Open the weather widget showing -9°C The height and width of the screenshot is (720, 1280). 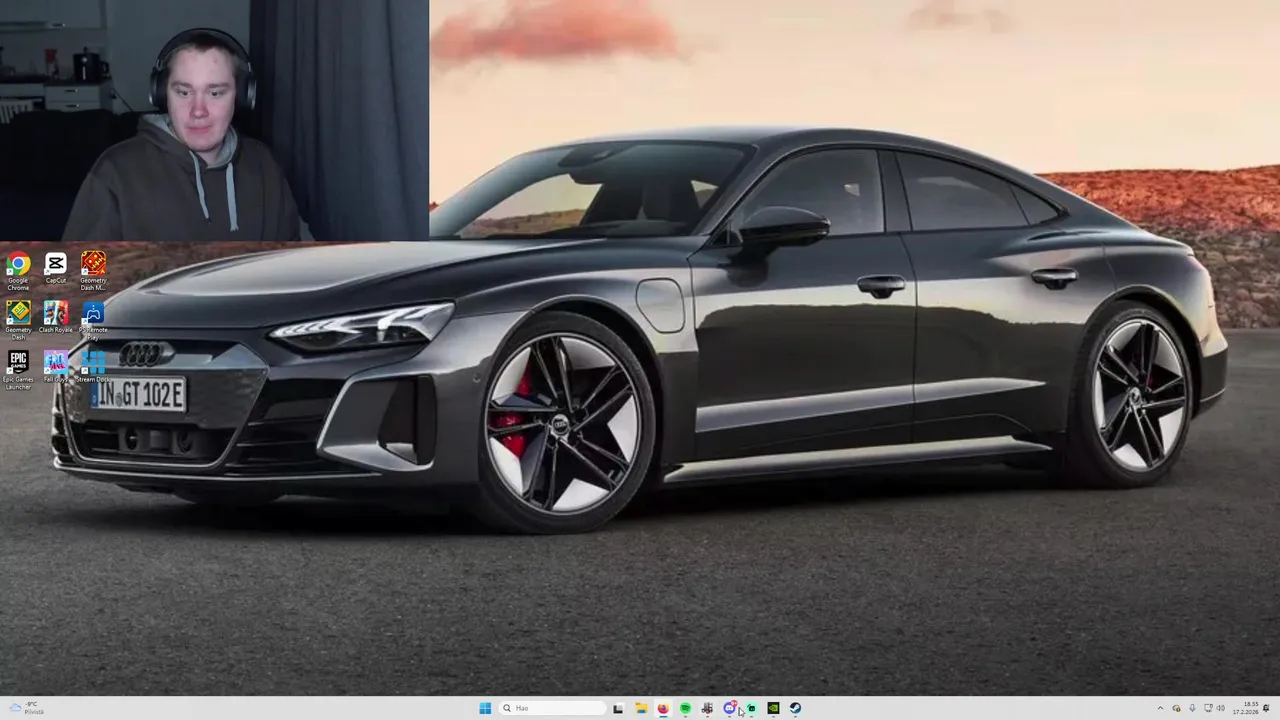coord(26,708)
